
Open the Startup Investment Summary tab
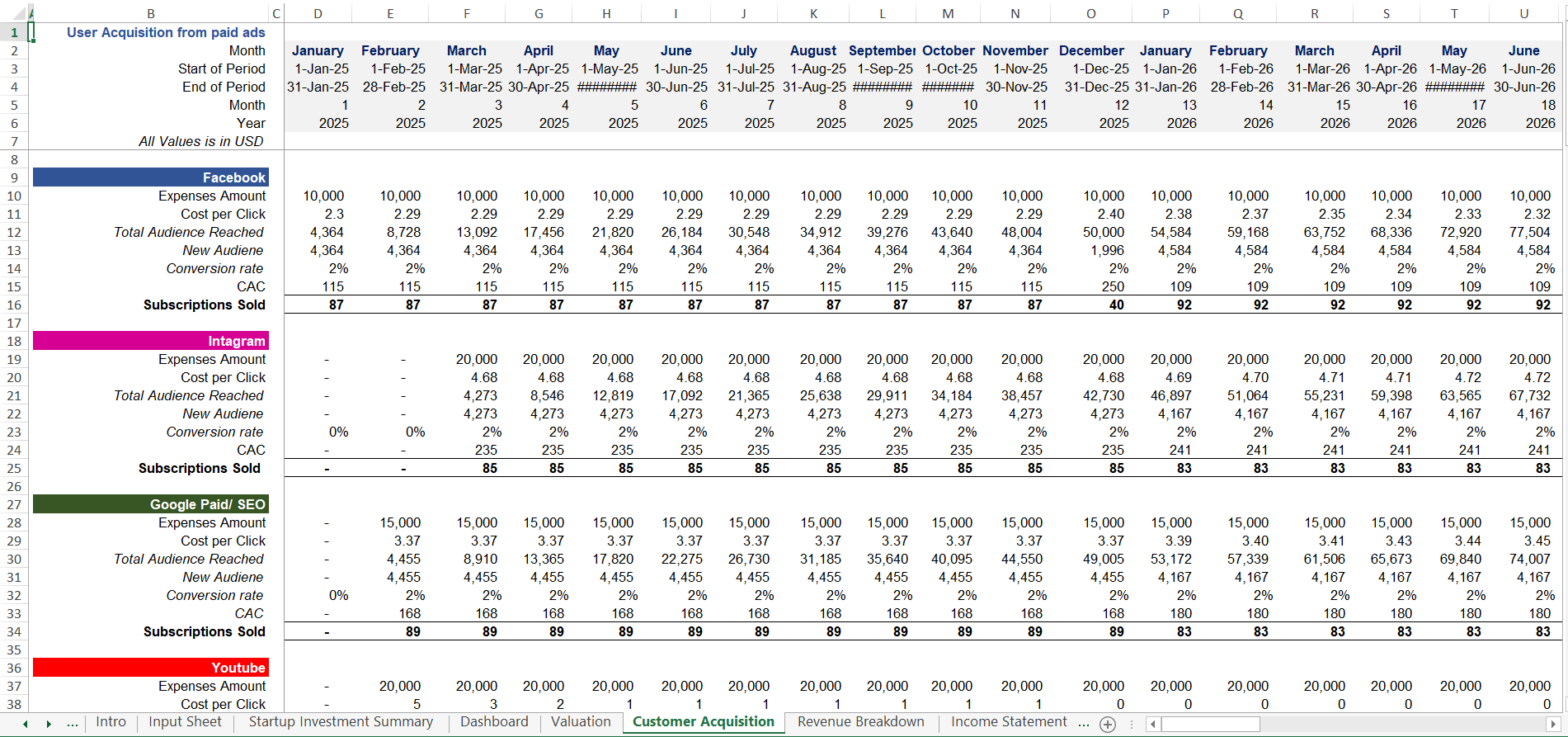[x=341, y=722]
